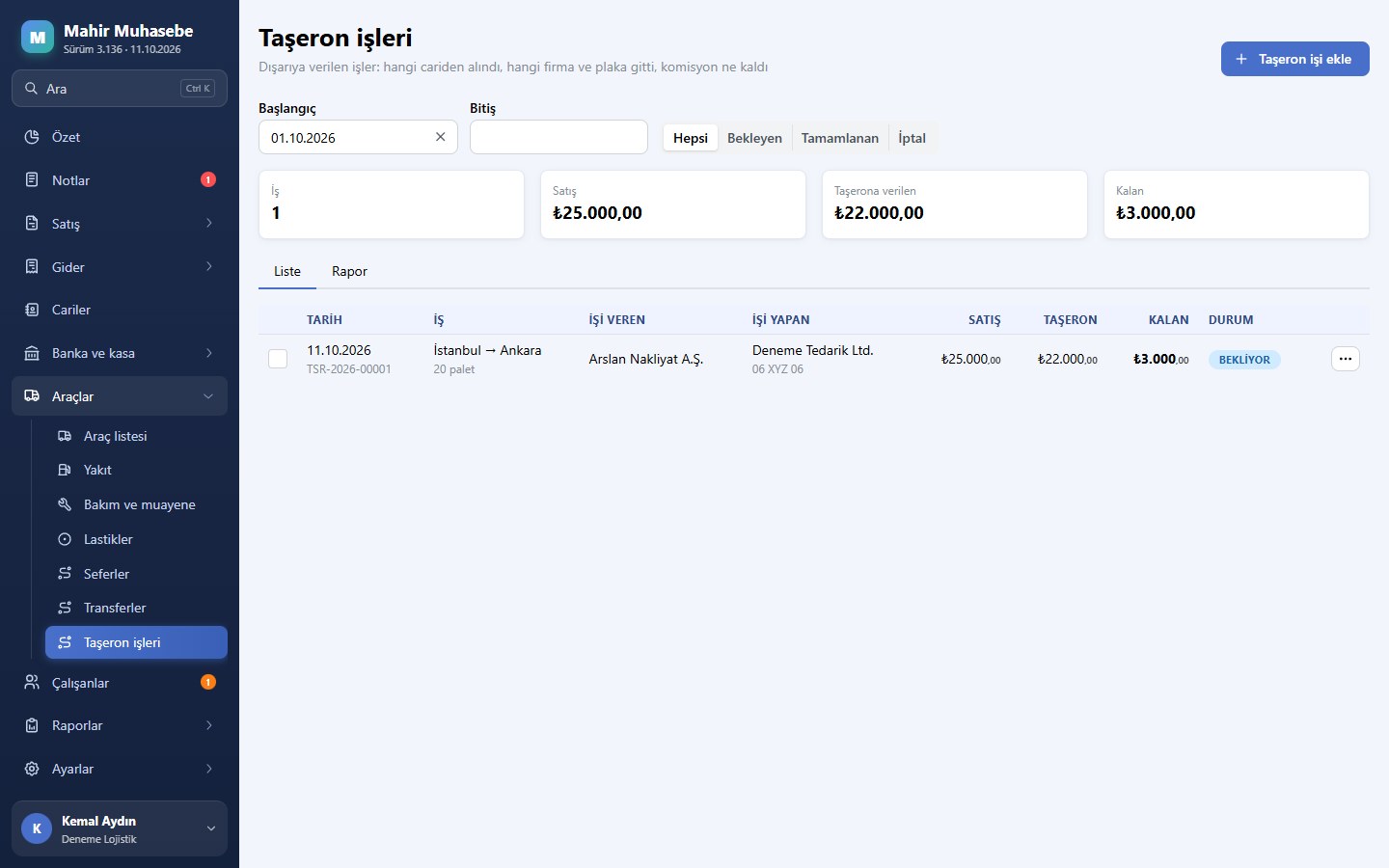Open Notlar in the sidebar
Screen dimensions: 1389x868
120,180
